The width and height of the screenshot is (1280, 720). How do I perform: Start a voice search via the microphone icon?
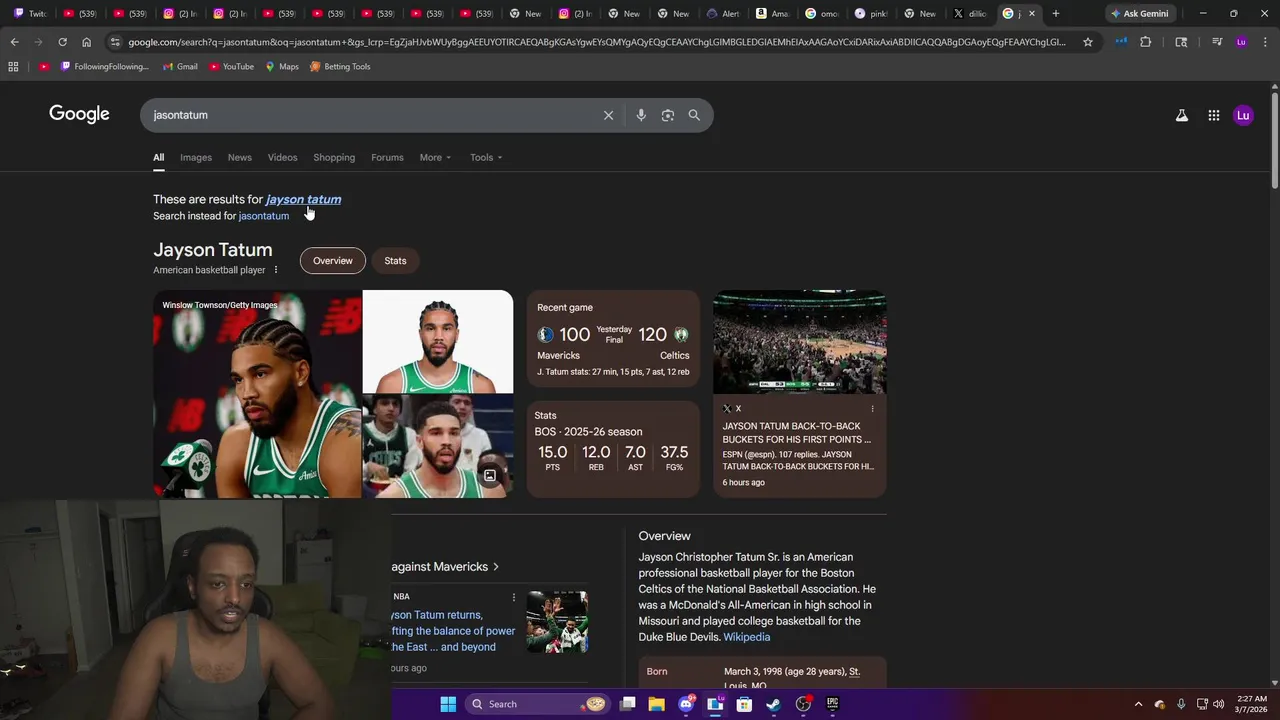641,115
